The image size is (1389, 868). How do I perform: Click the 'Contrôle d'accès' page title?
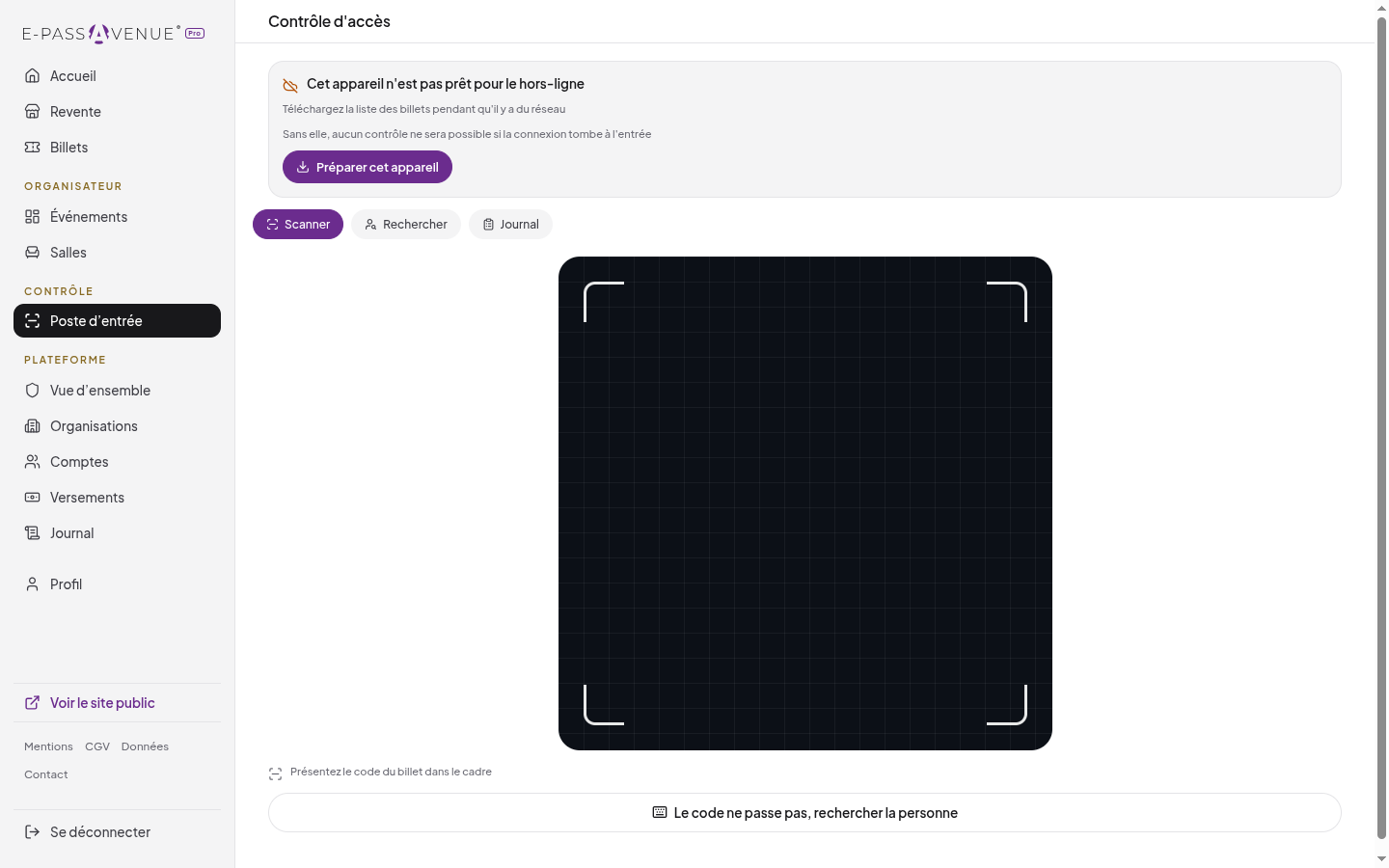(x=329, y=21)
